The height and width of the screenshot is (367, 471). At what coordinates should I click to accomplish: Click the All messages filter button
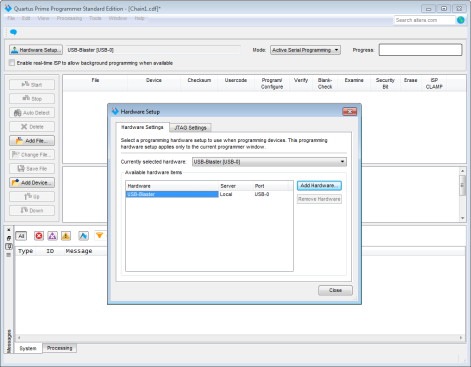tap(21, 236)
